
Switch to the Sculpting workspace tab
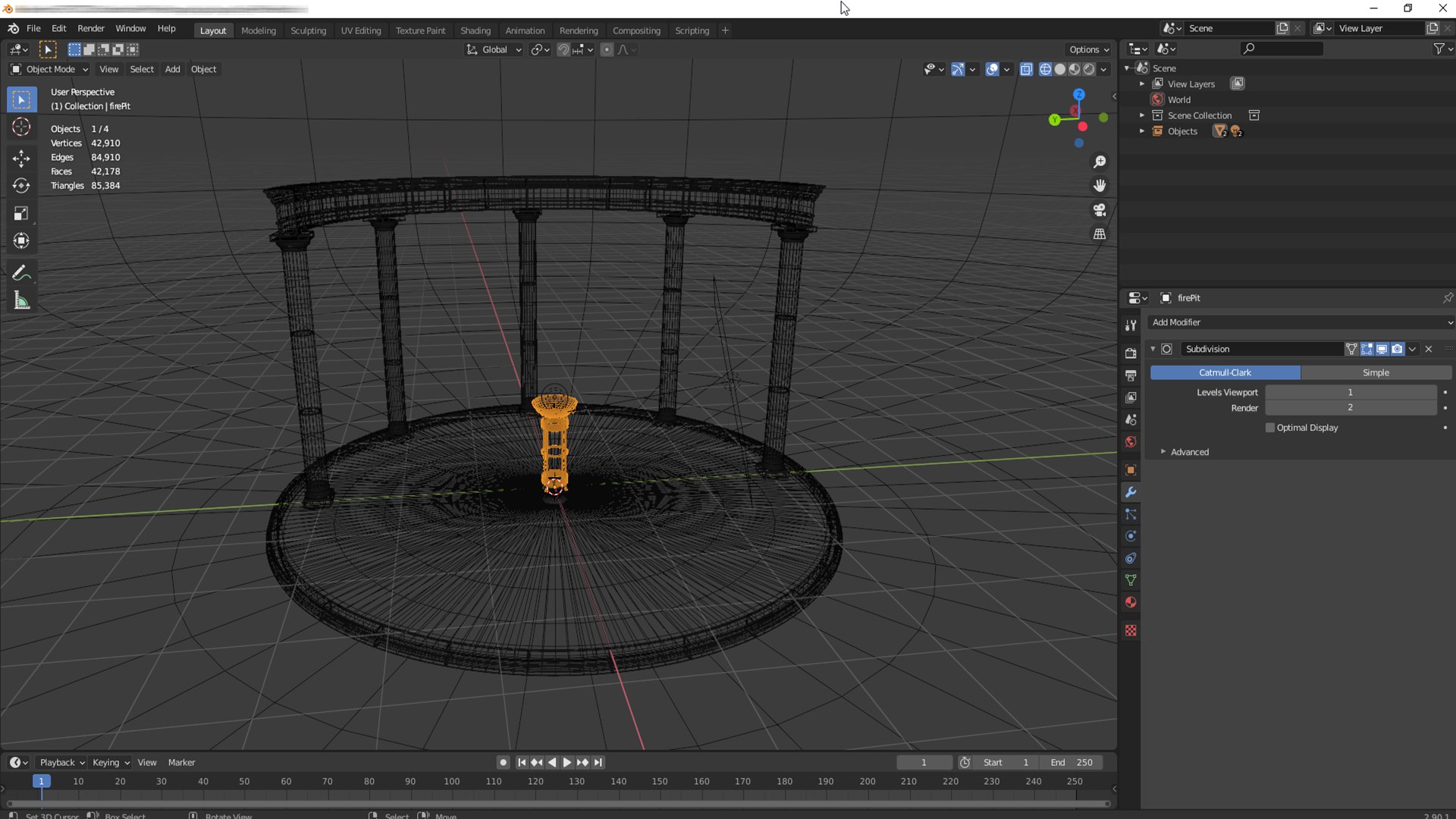[x=308, y=30]
